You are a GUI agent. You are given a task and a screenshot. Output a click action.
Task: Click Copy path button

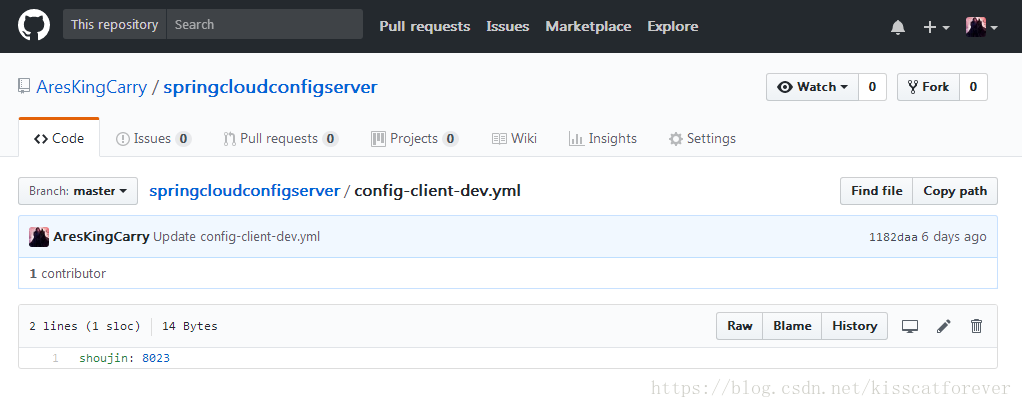tap(955, 191)
